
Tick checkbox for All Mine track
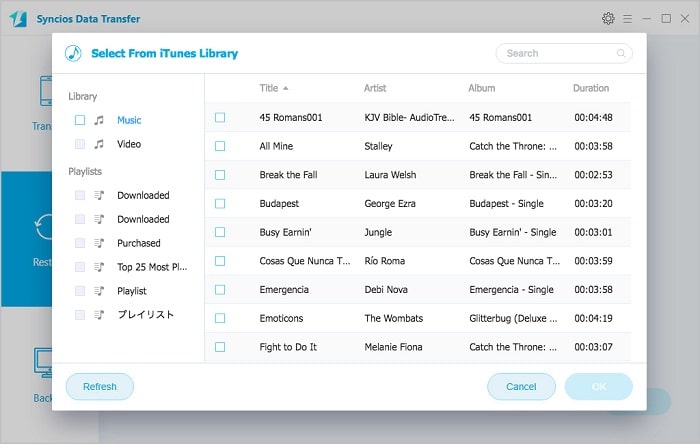(220, 146)
